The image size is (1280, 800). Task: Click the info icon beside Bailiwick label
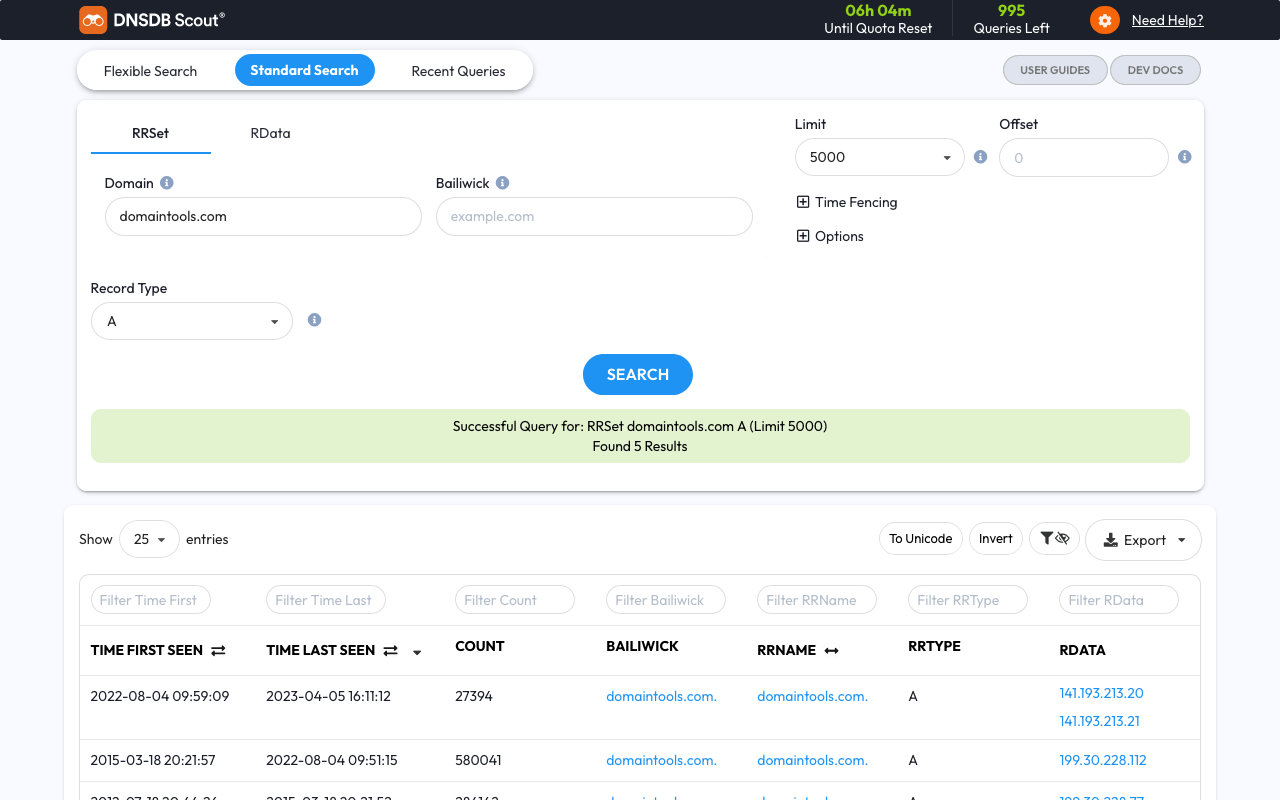pos(502,183)
